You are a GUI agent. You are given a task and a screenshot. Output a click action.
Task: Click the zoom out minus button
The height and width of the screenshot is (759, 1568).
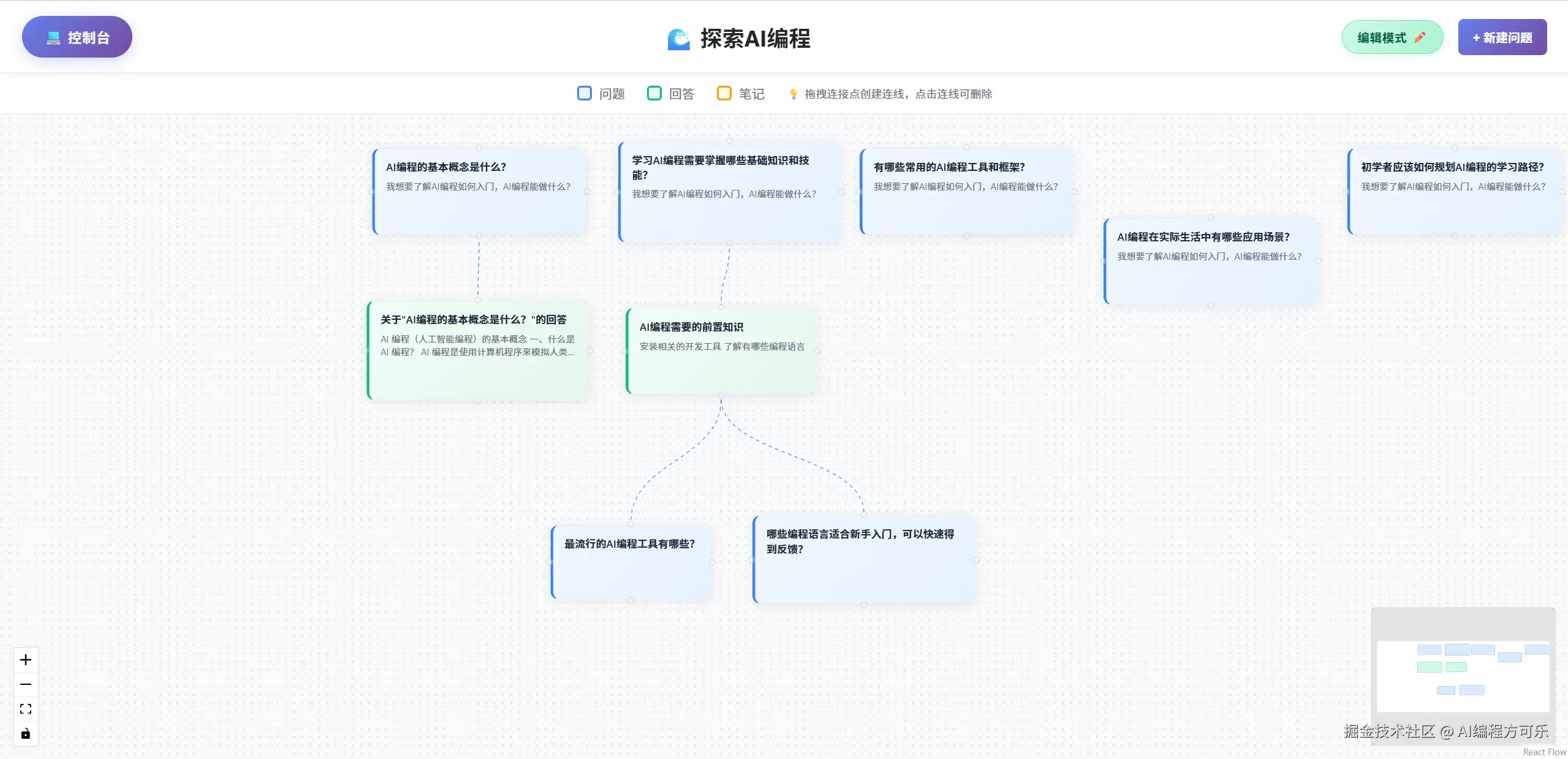26,684
